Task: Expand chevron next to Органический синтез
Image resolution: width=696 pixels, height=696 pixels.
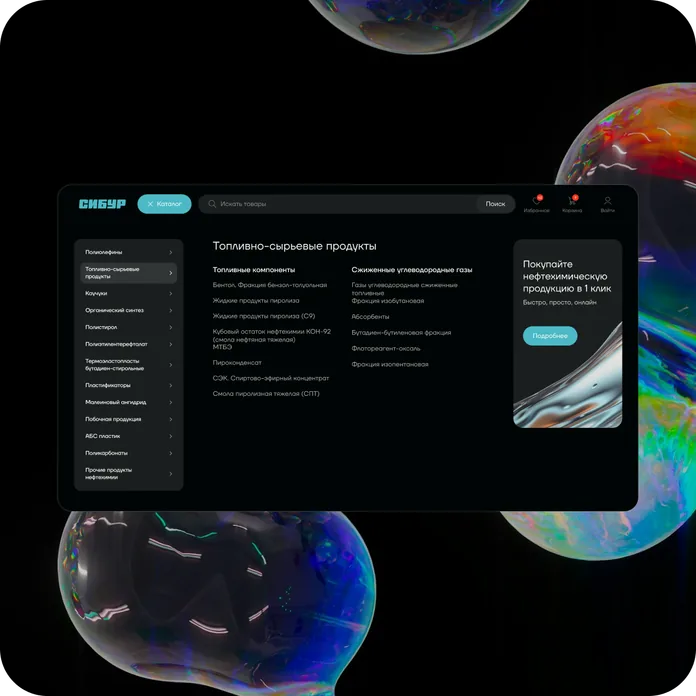Action: pyautogui.click(x=170, y=310)
